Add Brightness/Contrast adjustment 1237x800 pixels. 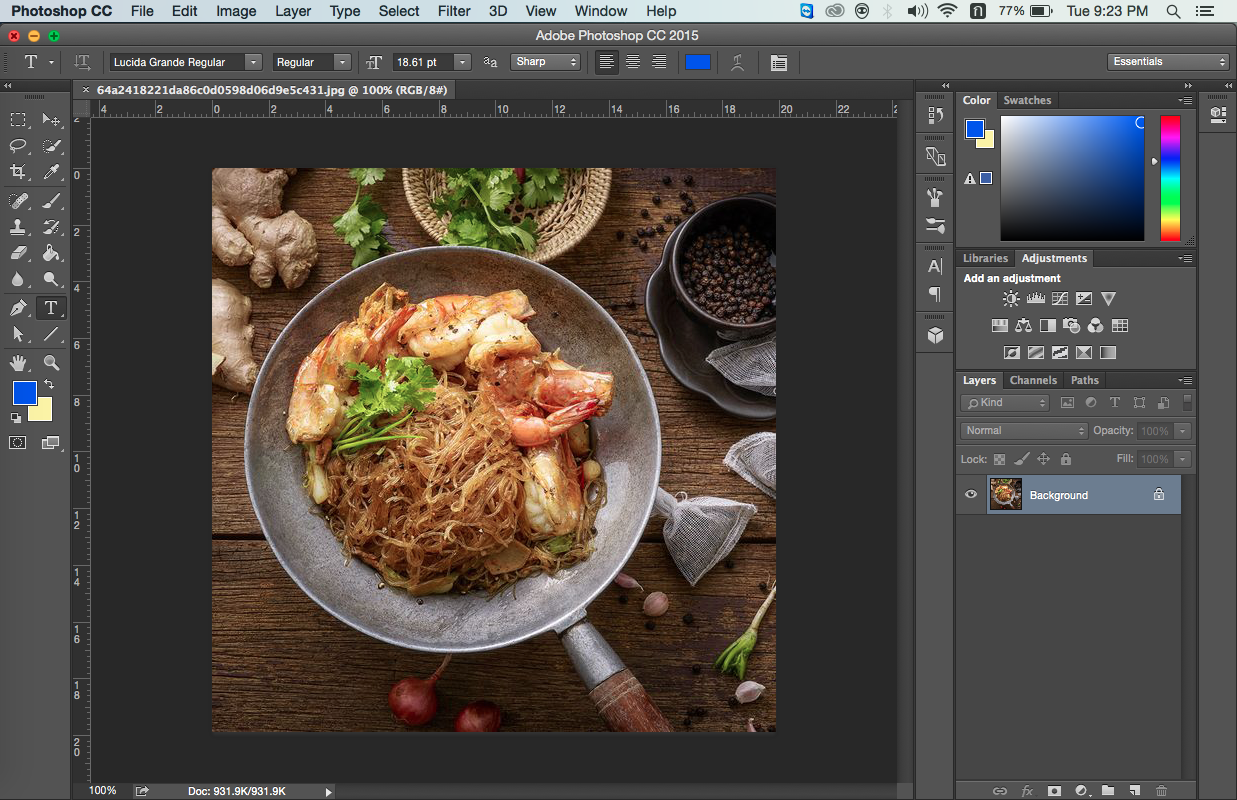tap(1011, 299)
